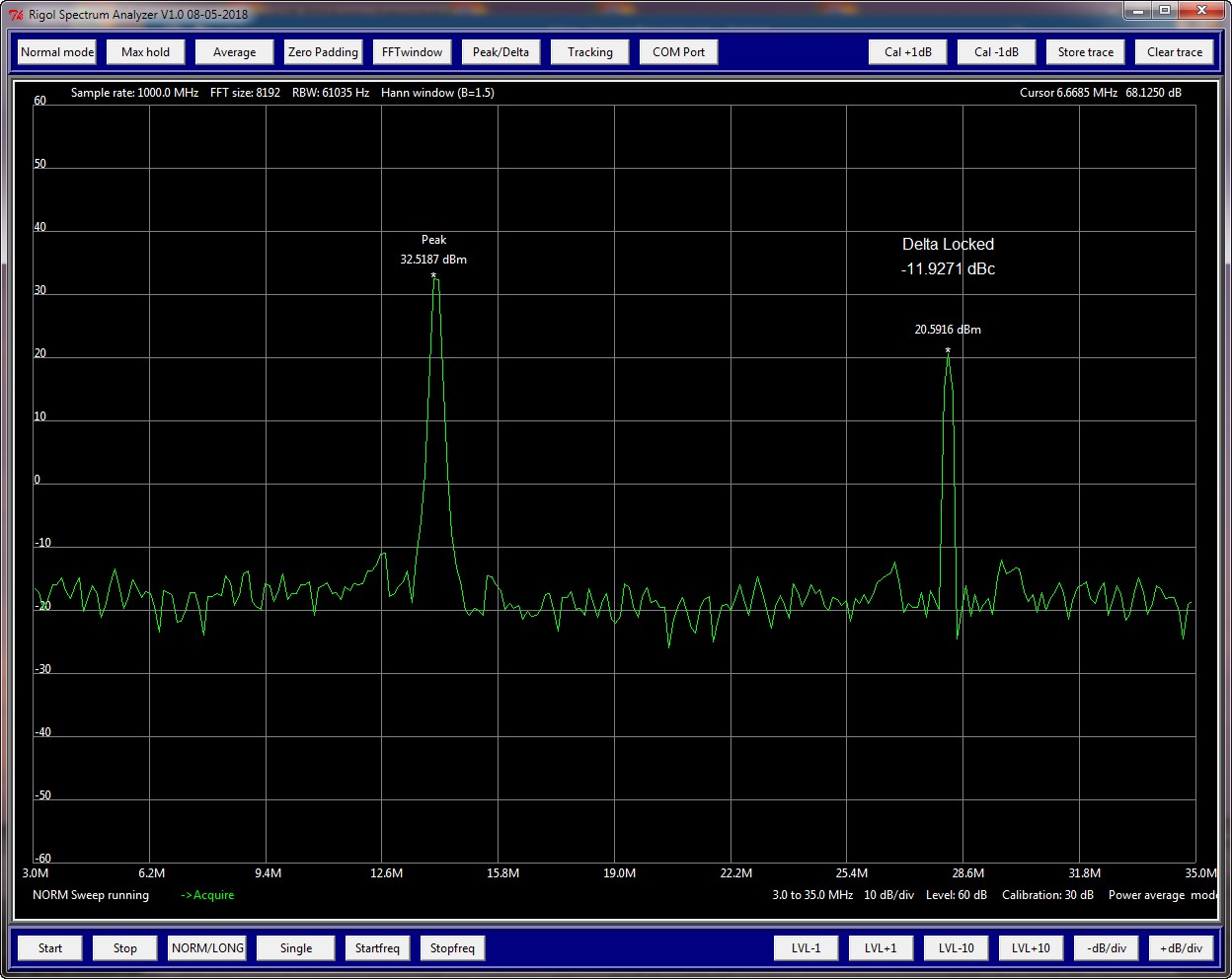This screenshot has width=1232, height=979.
Task: Close the Spectrum Analyzer window
Action: (1201, 11)
